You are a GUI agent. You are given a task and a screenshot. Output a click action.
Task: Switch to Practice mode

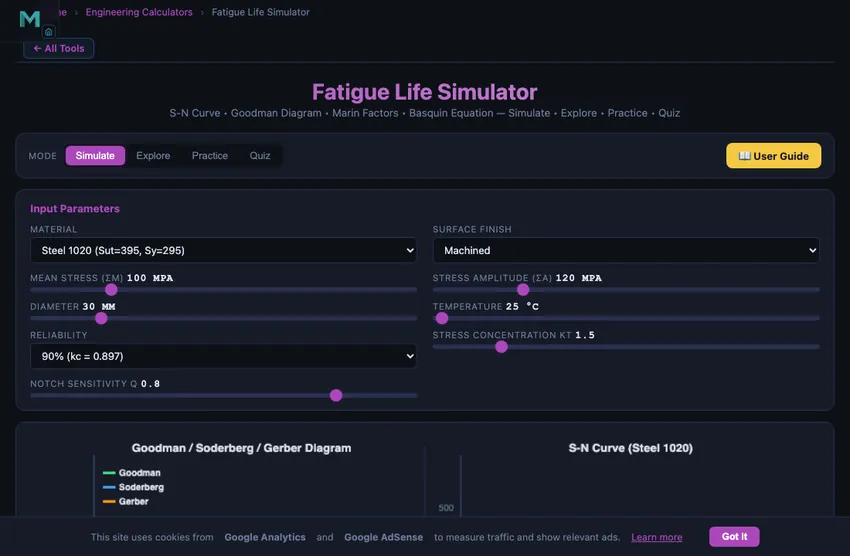pyautogui.click(x=210, y=156)
